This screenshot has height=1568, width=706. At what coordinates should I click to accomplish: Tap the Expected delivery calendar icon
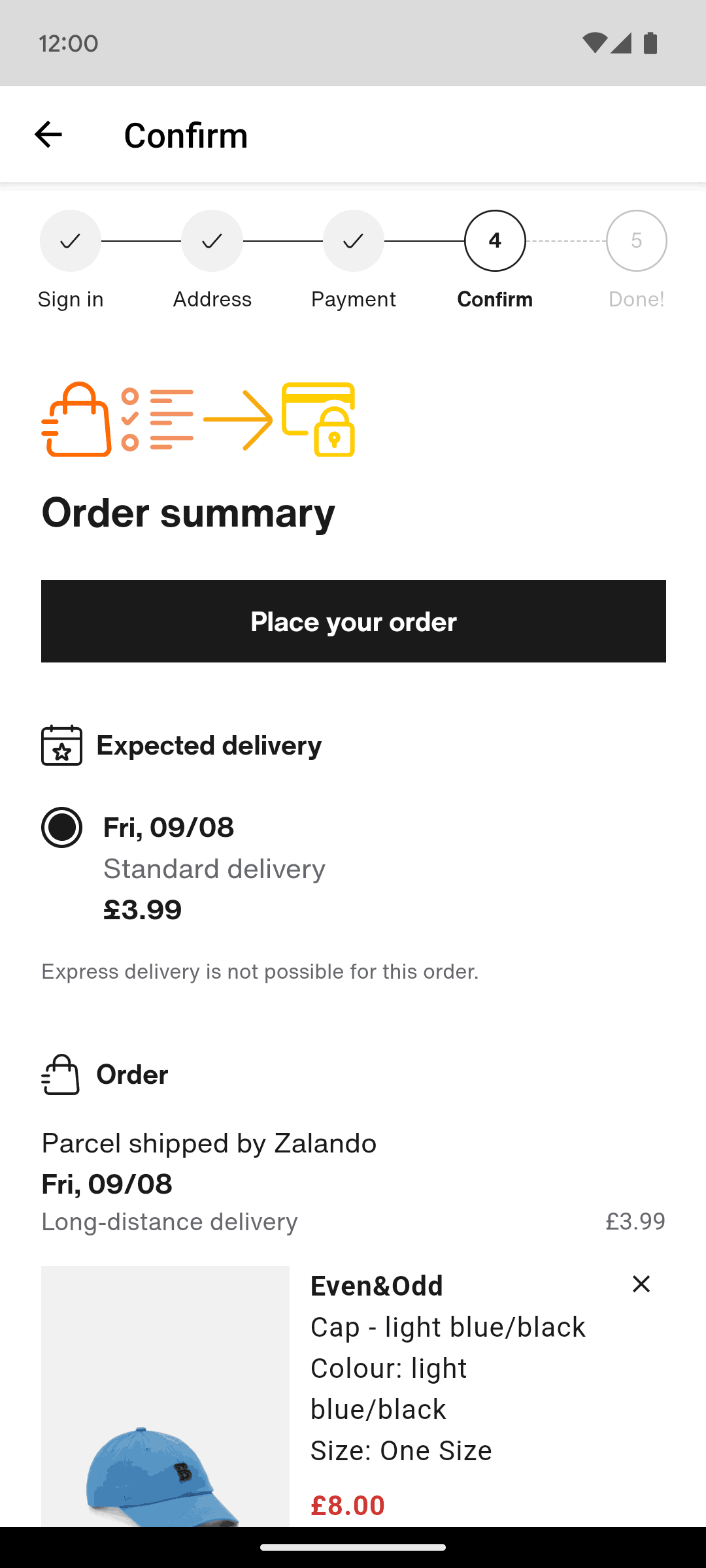pyautogui.click(x=61, y=745)
